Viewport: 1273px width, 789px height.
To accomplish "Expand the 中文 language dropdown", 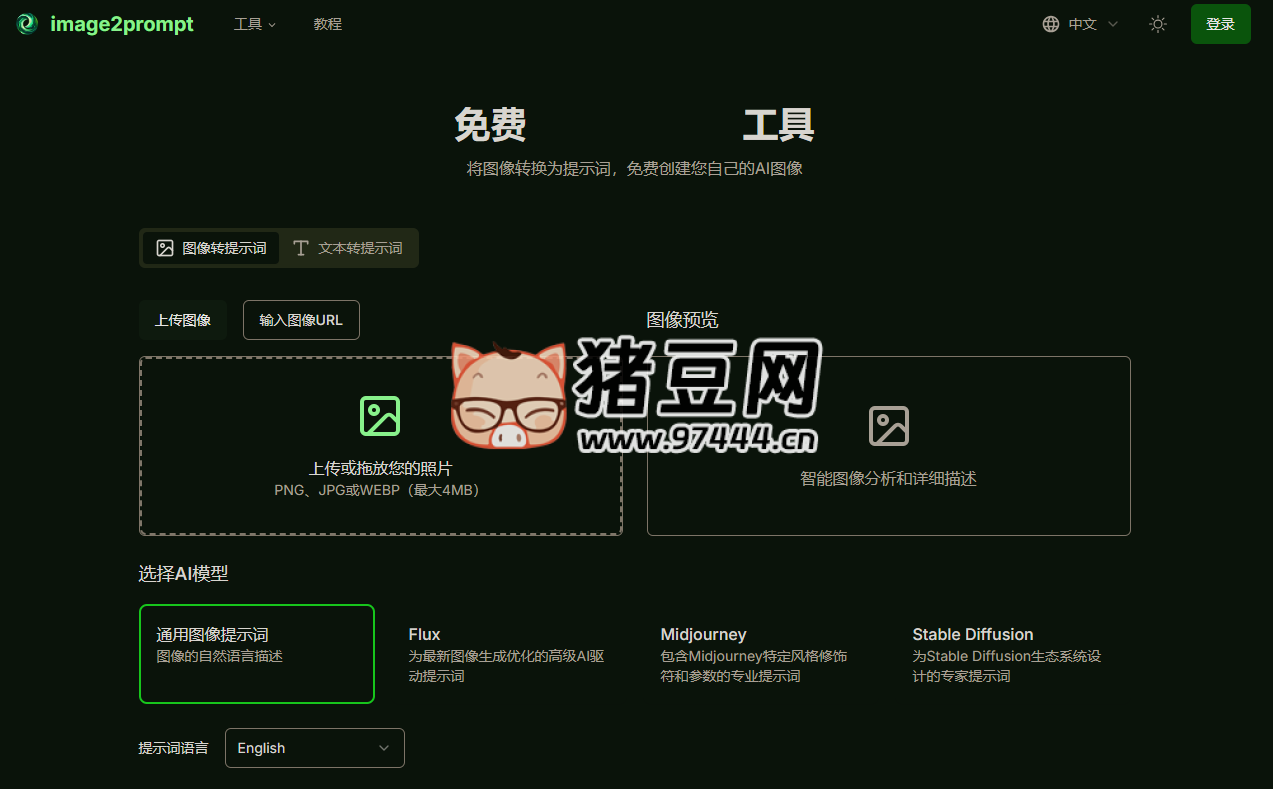I will tap(1080, 24).
